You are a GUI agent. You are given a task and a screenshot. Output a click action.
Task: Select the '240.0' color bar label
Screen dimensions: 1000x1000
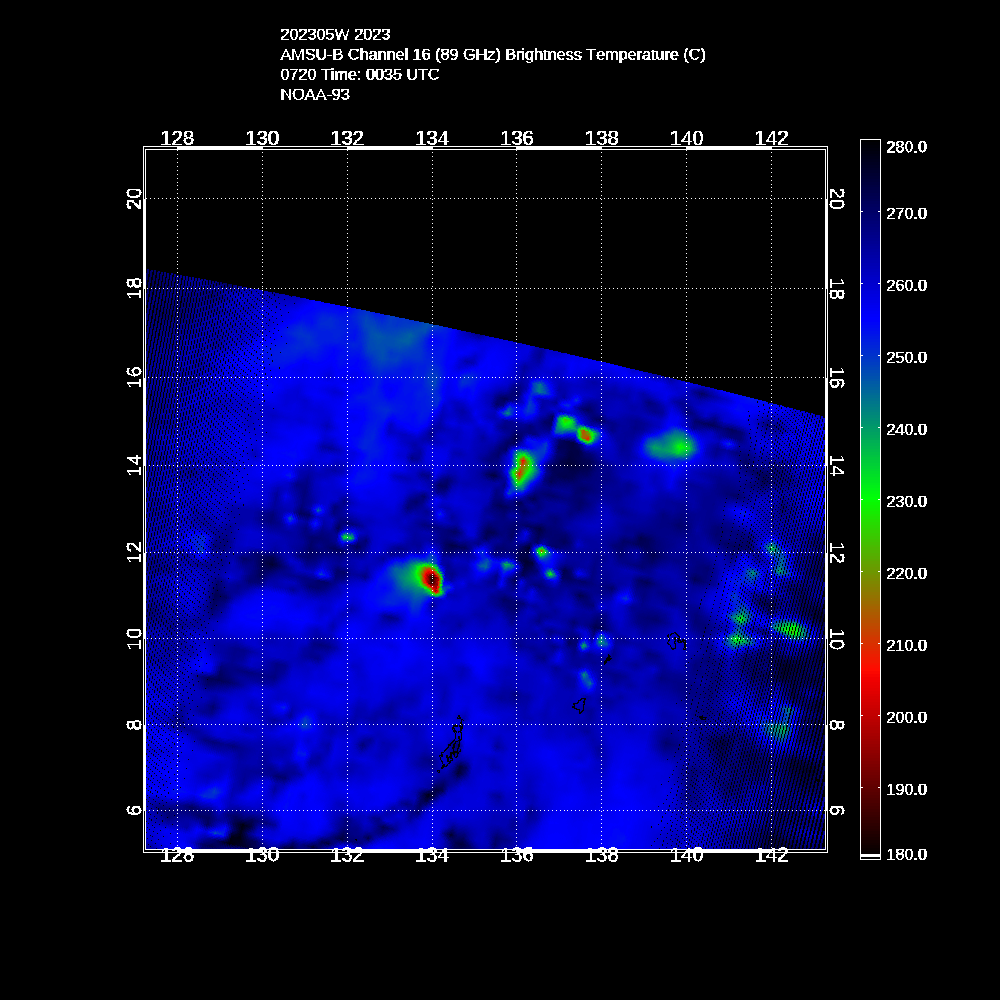(906, 429)
